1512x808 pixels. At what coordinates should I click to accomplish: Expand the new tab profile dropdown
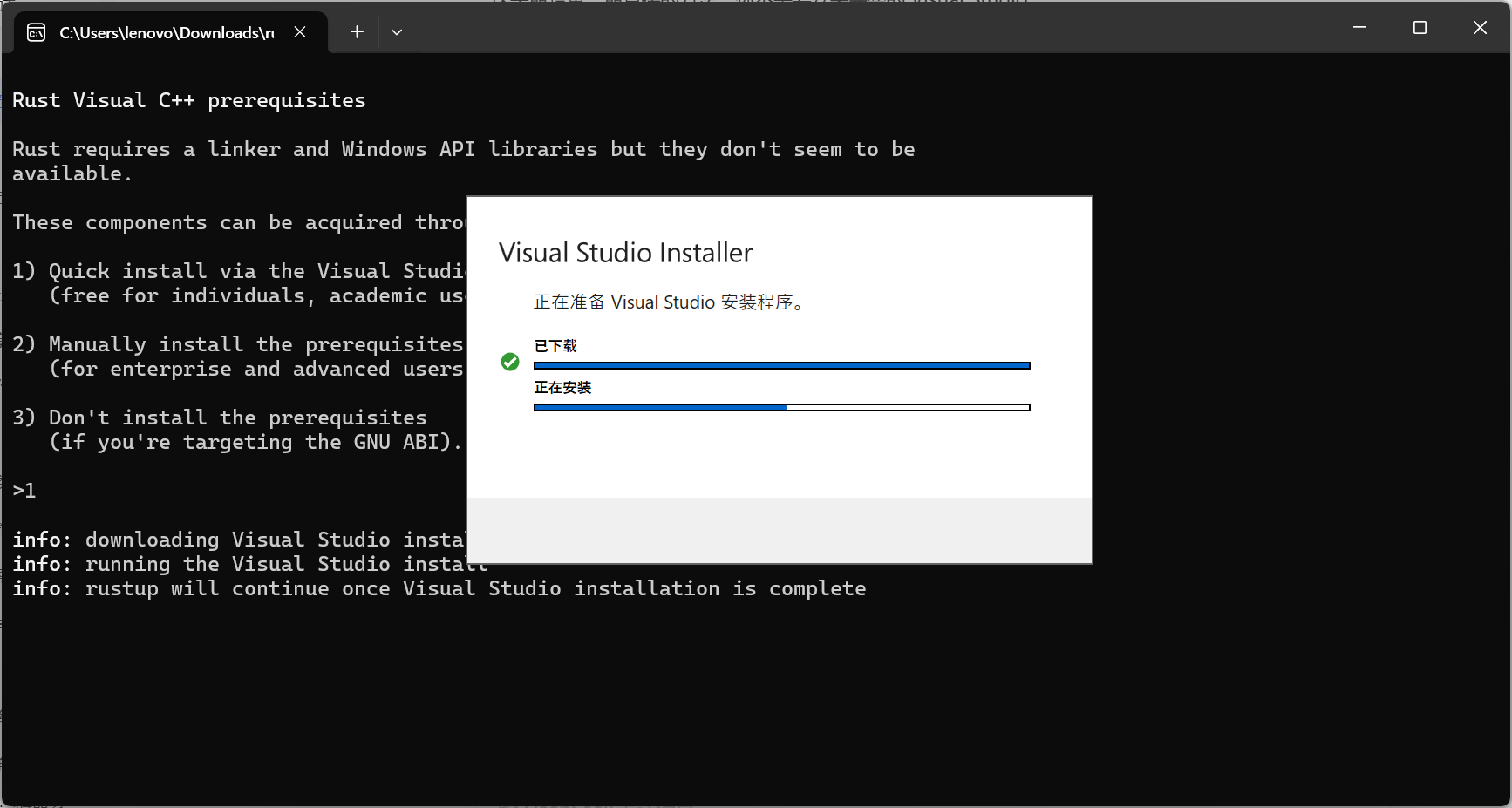(x=397, y=32)
